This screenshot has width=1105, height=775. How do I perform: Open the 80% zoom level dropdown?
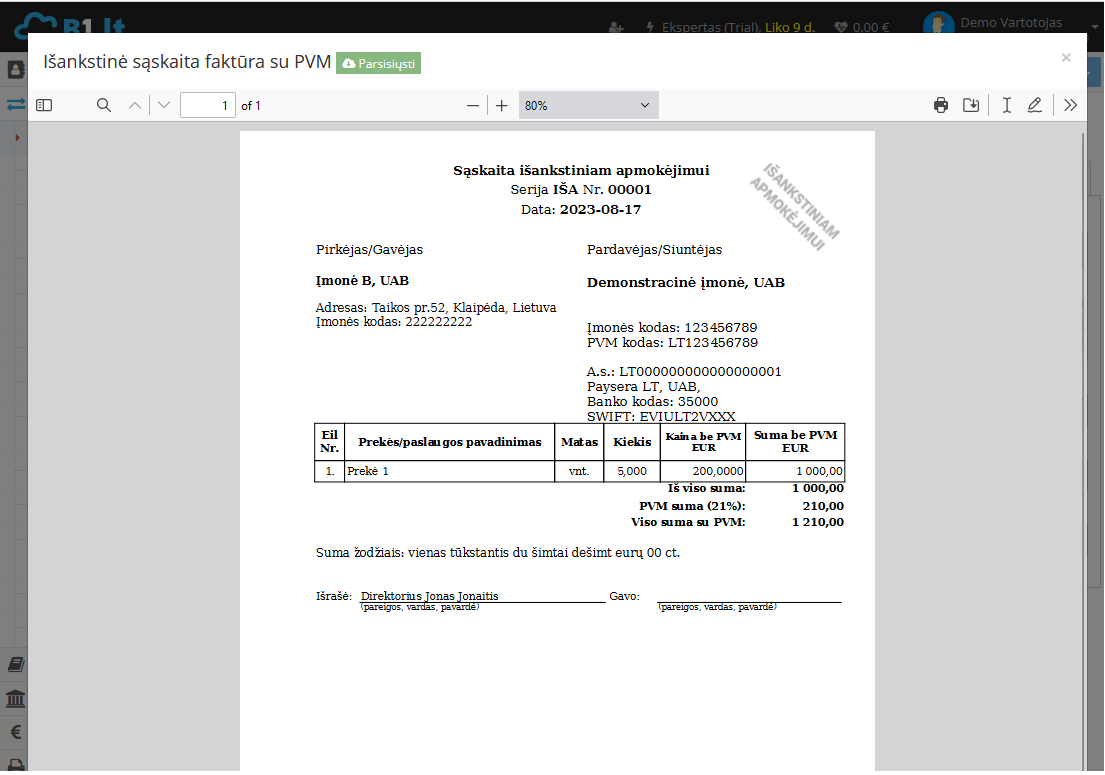[588, 105]
